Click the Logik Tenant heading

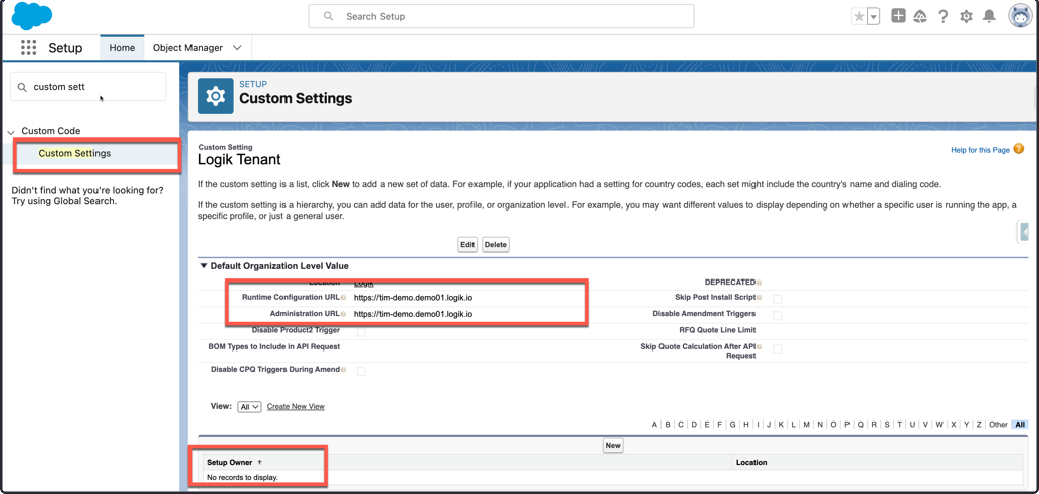click(239, 160)
